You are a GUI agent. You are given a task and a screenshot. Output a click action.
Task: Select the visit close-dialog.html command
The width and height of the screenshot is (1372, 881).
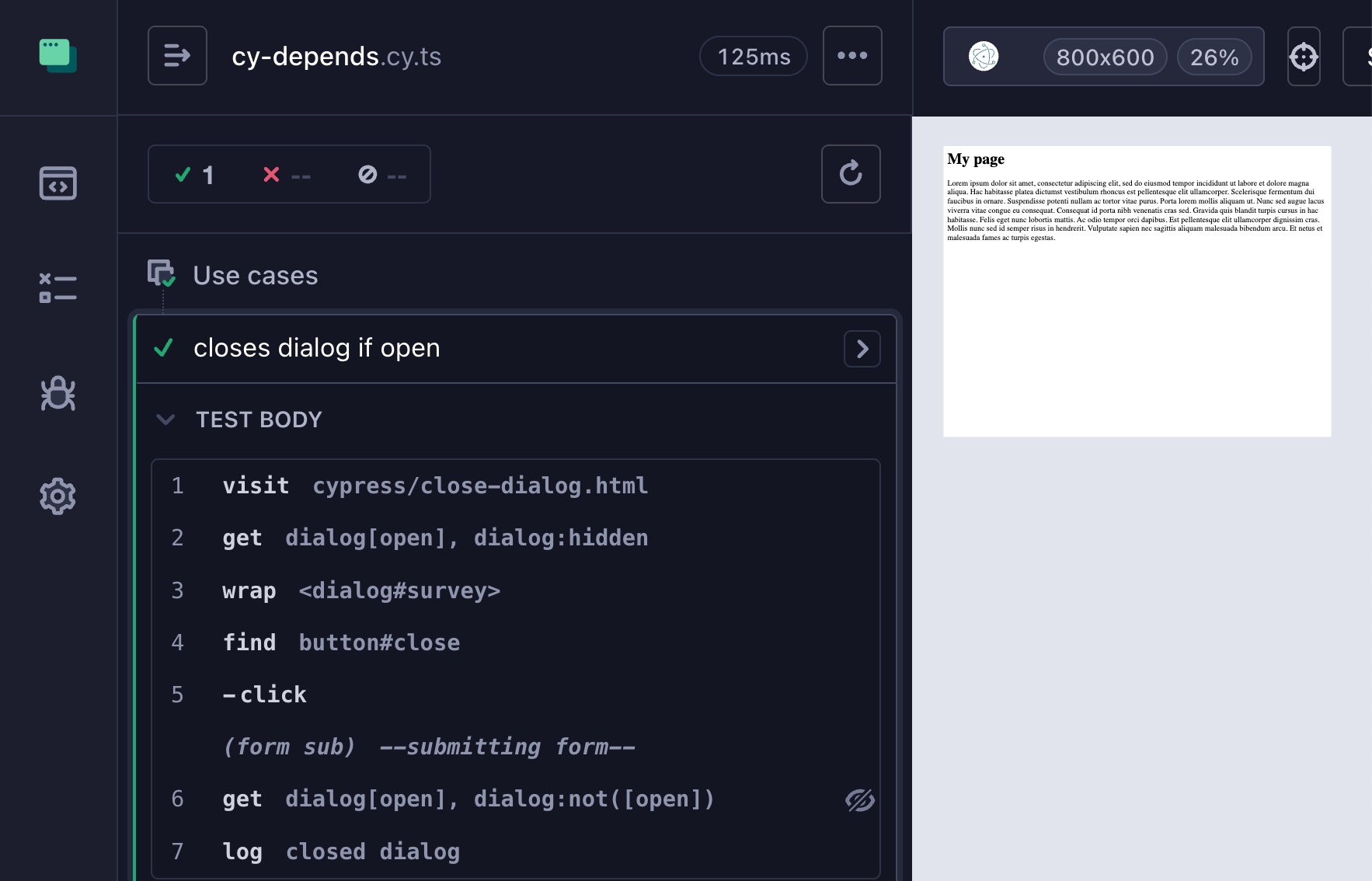tap(516, 486)
